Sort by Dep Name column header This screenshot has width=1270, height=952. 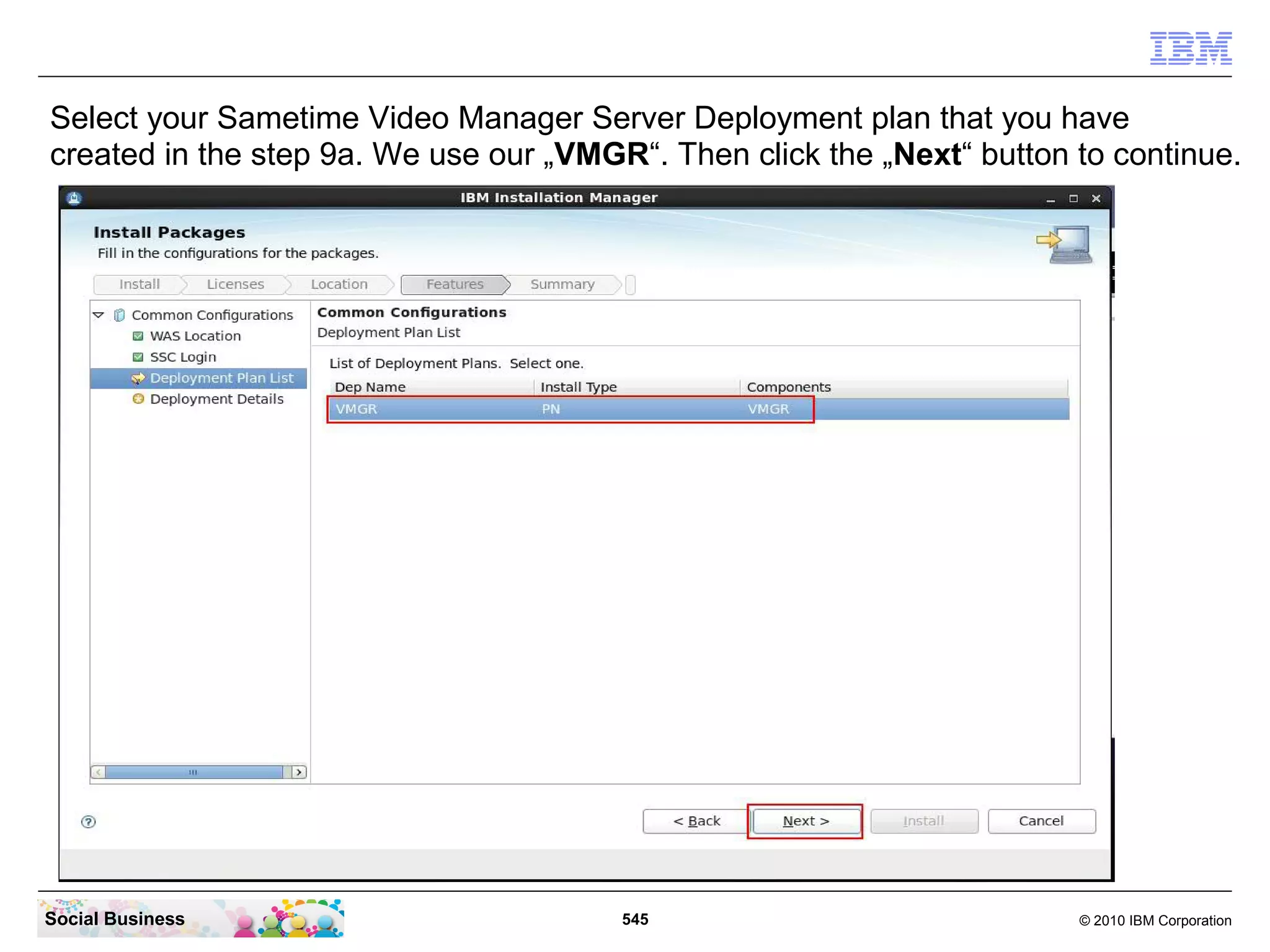[431, 387]
